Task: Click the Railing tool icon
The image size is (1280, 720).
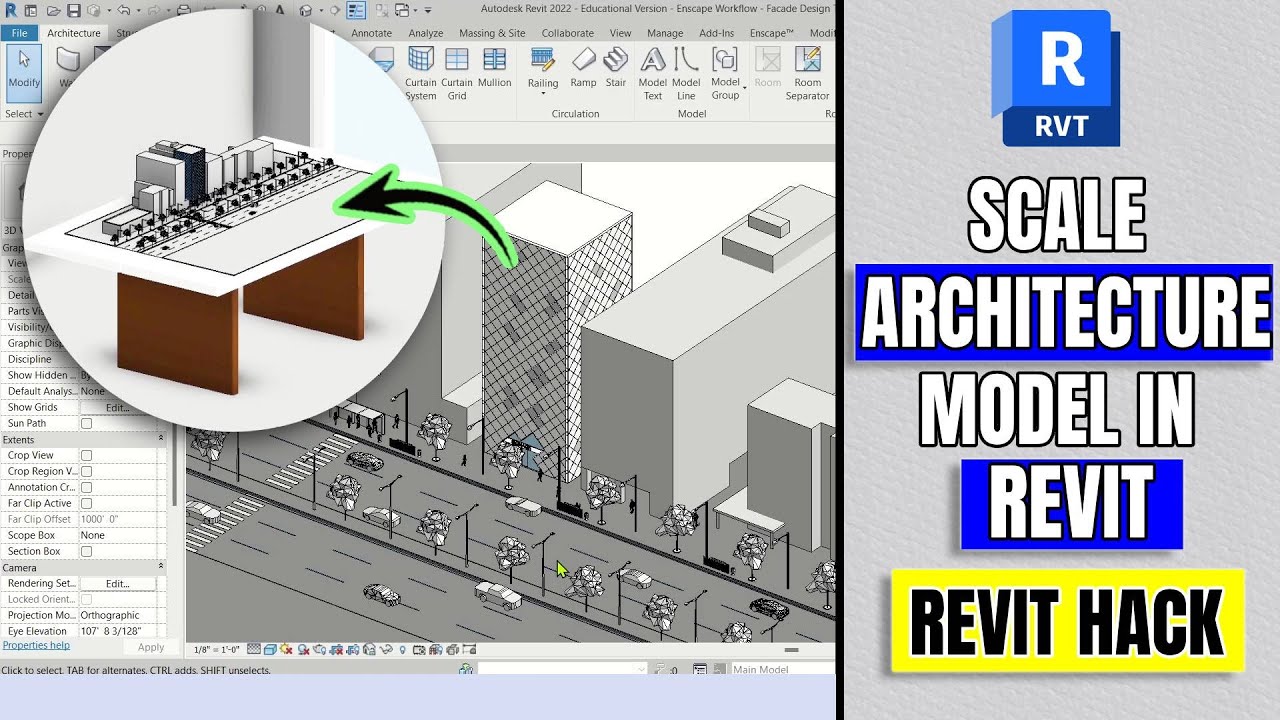Action: (x=543, y=60)
